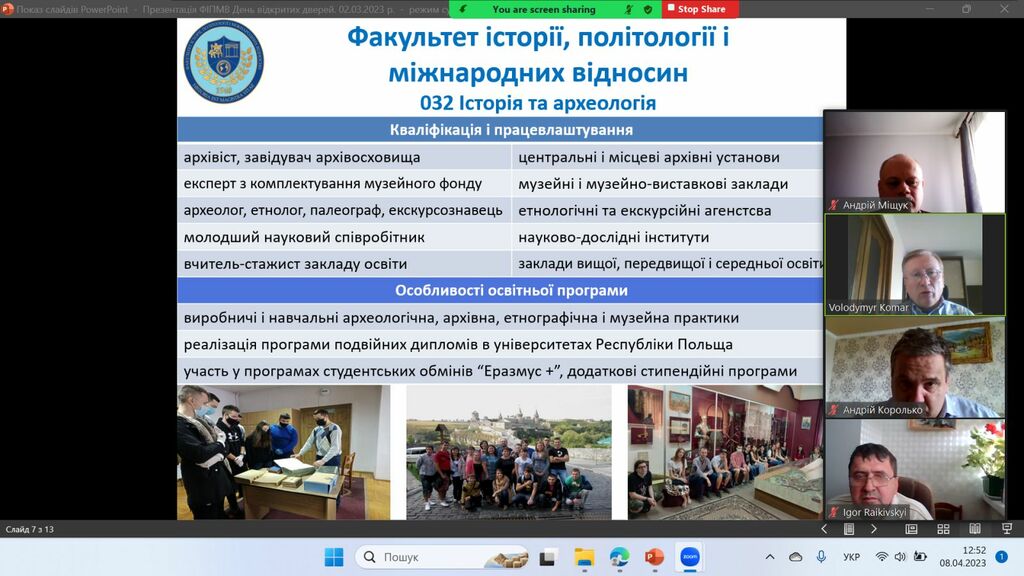Image resolution: width=1024 pixels, height=576 pixels.
Task: Open the Zoom app from the taskbar
Action: [x=689, y=557]
